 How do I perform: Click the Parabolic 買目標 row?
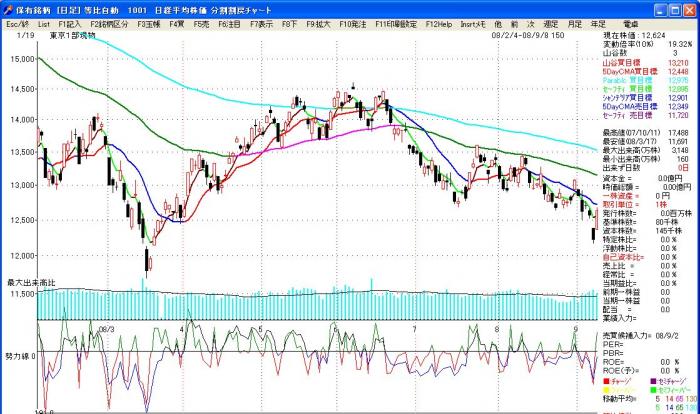tap(646, 80)
